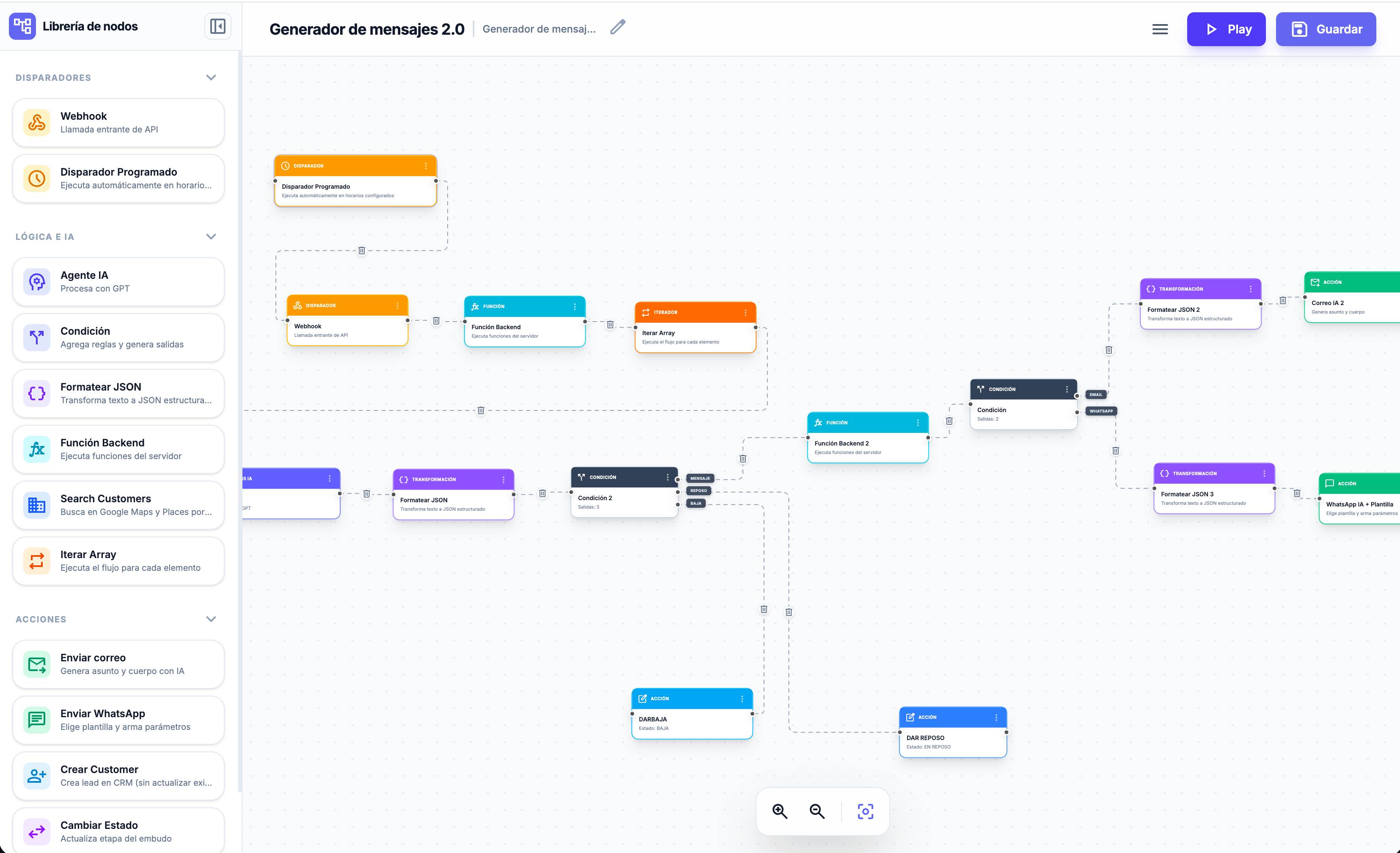This screenshot has width=1400, height=853.
Task: Open the options menu on Disparador Programado node
Action: (x=426, y=165)
